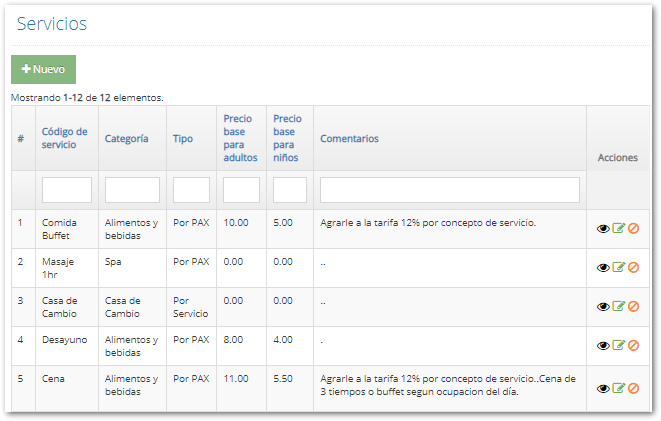Edit the Masaje 1hr service

click(x=618, y=268)
